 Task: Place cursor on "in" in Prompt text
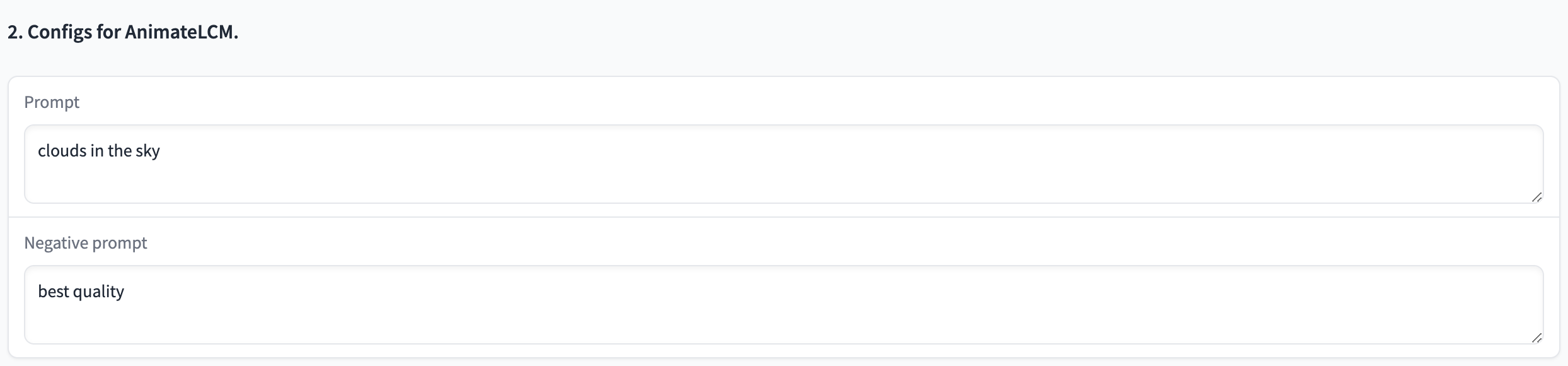[x=96, y=151]
